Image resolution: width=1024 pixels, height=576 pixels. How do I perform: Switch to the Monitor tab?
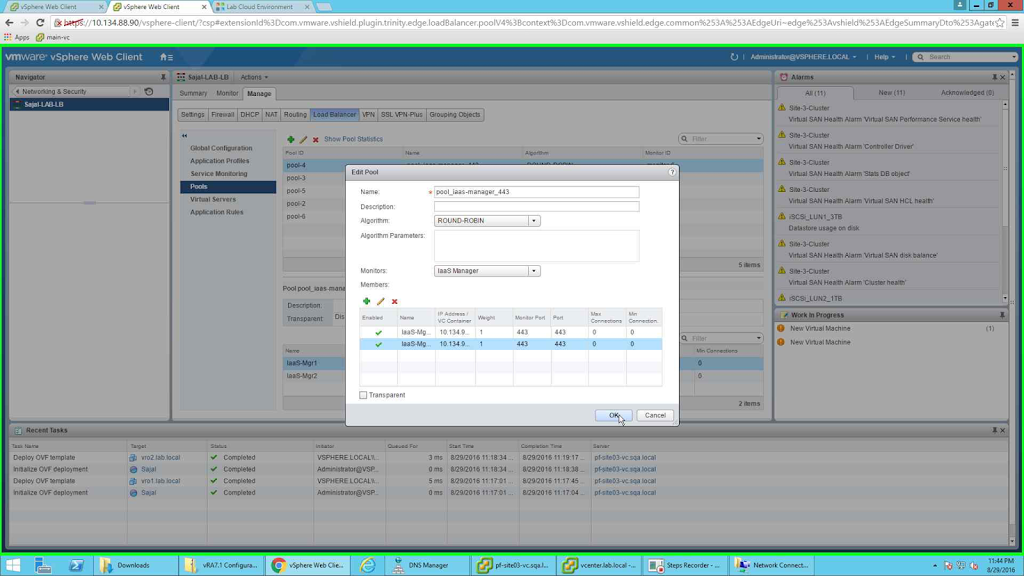(227, 93)
